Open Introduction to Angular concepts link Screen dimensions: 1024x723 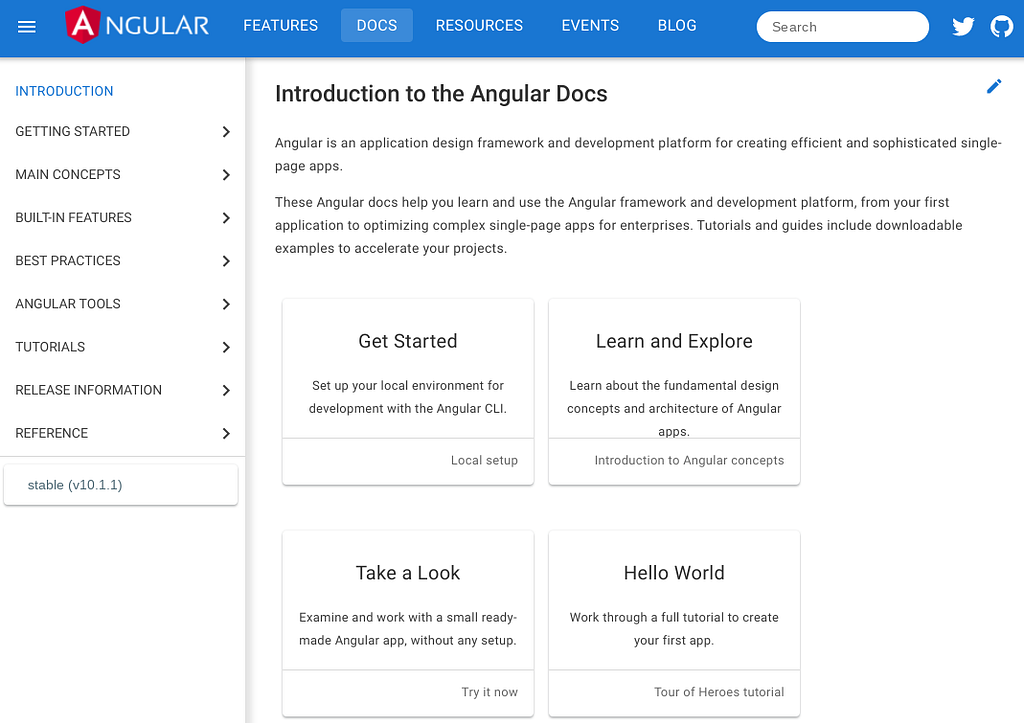click(x=689, y=460)
